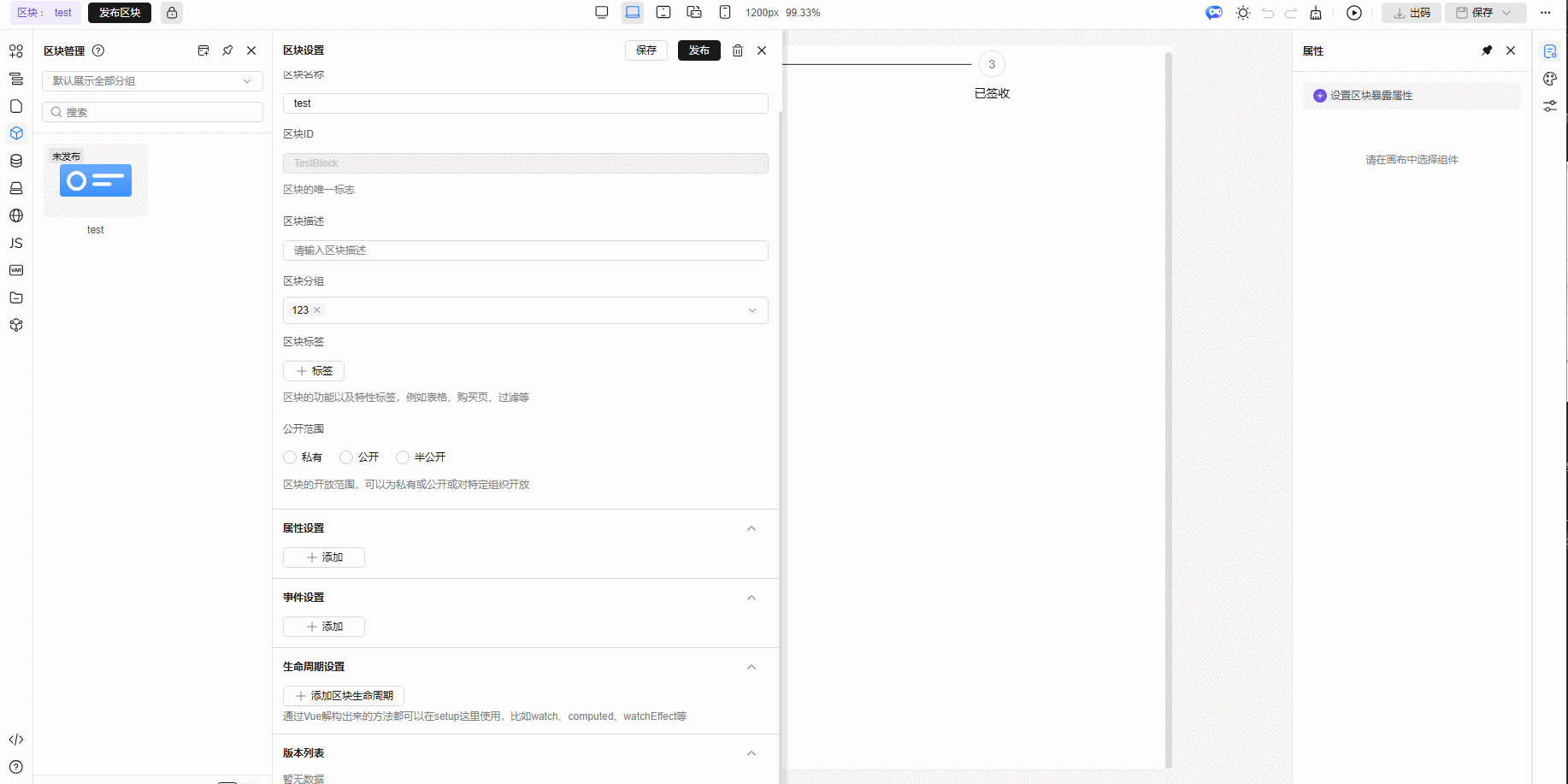This screenshot has height=784, width=1568.
Task: Open the 默认展示全部分组 dropdown
Action: [152, 81]
